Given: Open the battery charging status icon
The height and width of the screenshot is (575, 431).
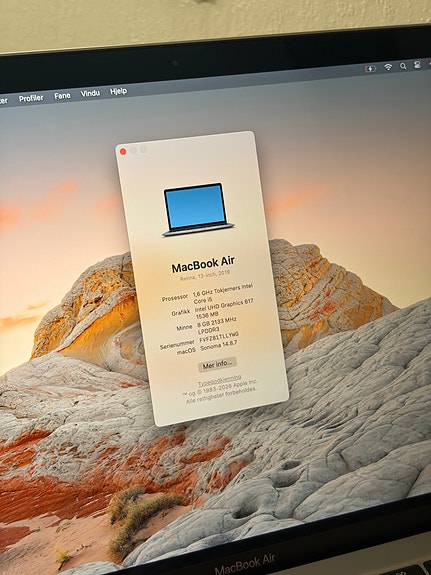Looking at the screenshot, I should (x=370, y=69).
